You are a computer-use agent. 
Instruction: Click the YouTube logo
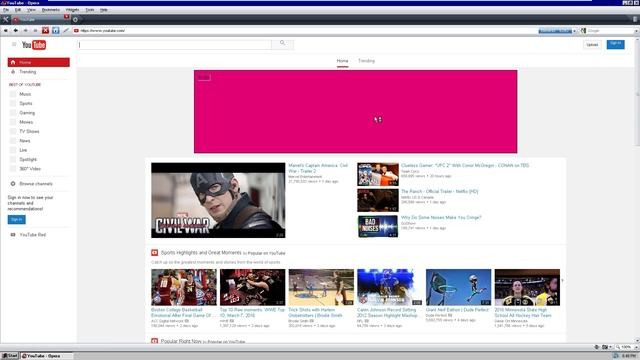34,45
